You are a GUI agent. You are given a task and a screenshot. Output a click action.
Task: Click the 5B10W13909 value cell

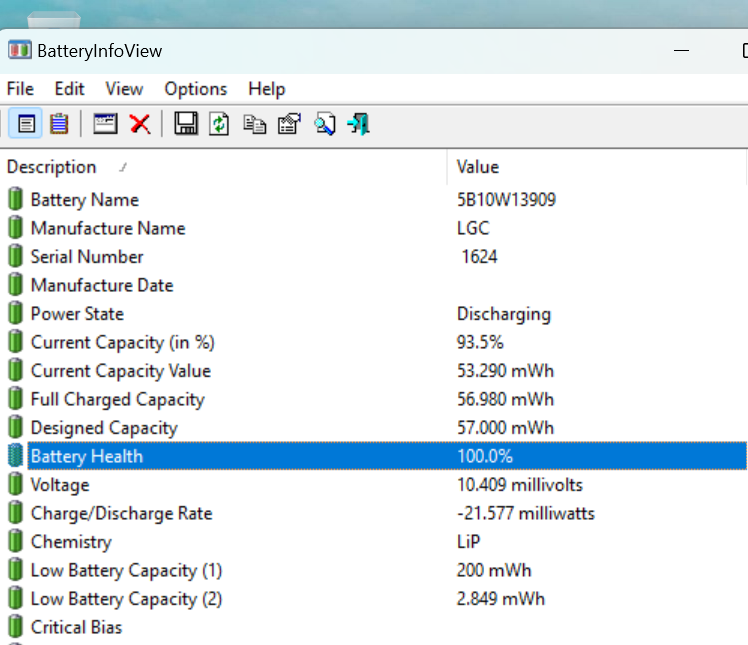pos(506,199)
